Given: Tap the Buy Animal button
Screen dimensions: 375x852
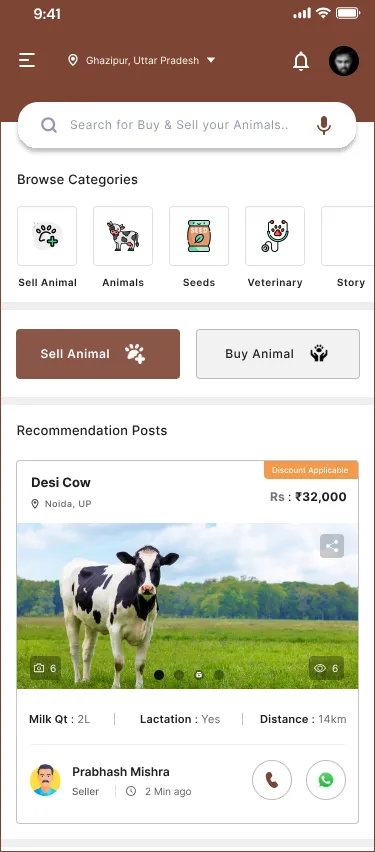Looking at the screenshot, I should coord(278,354).
